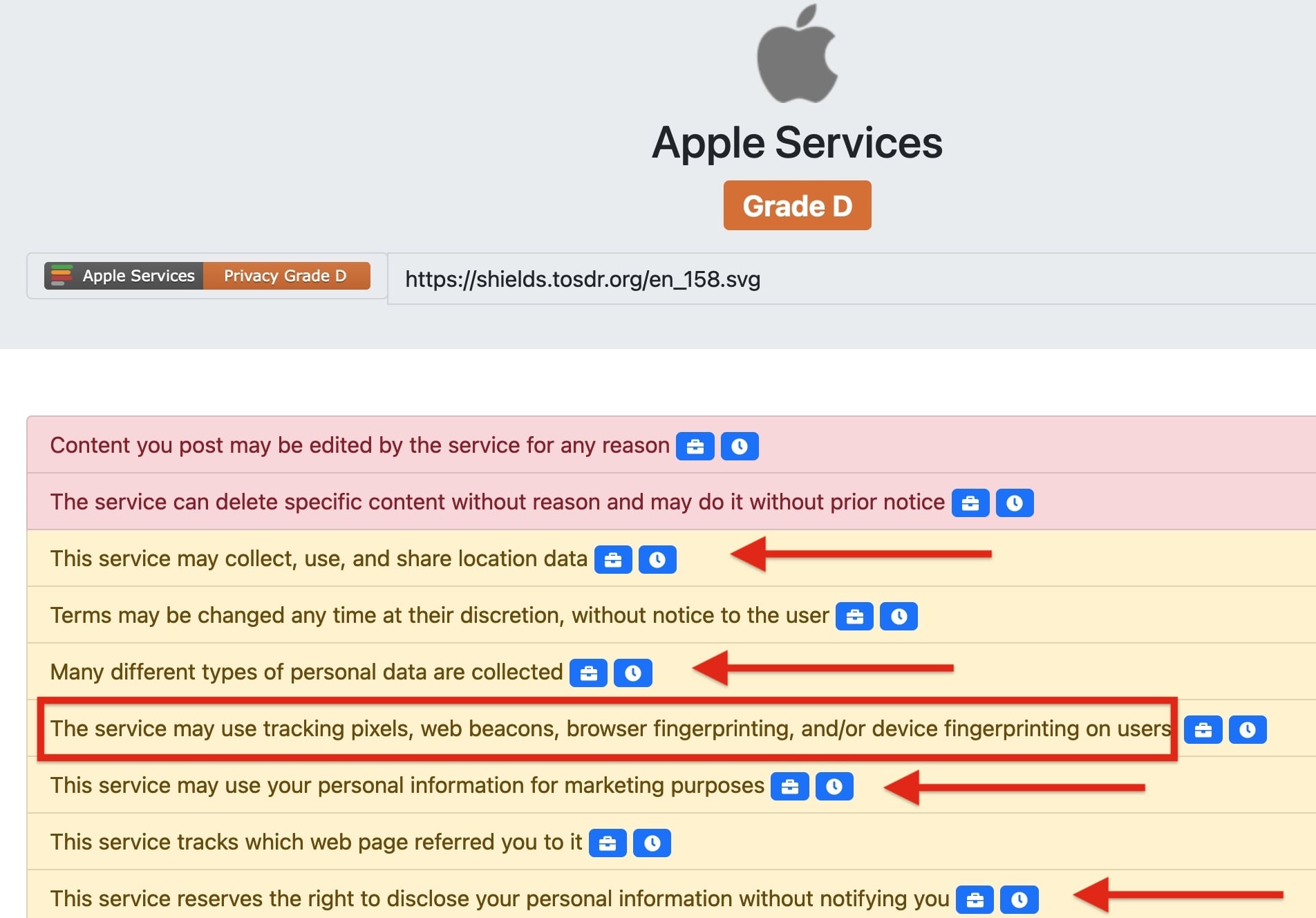This screenshot has height=918, width=1316.
Task: Click clock icon for 'service can delete specific content'
Action: click(x=1015, y=503)
